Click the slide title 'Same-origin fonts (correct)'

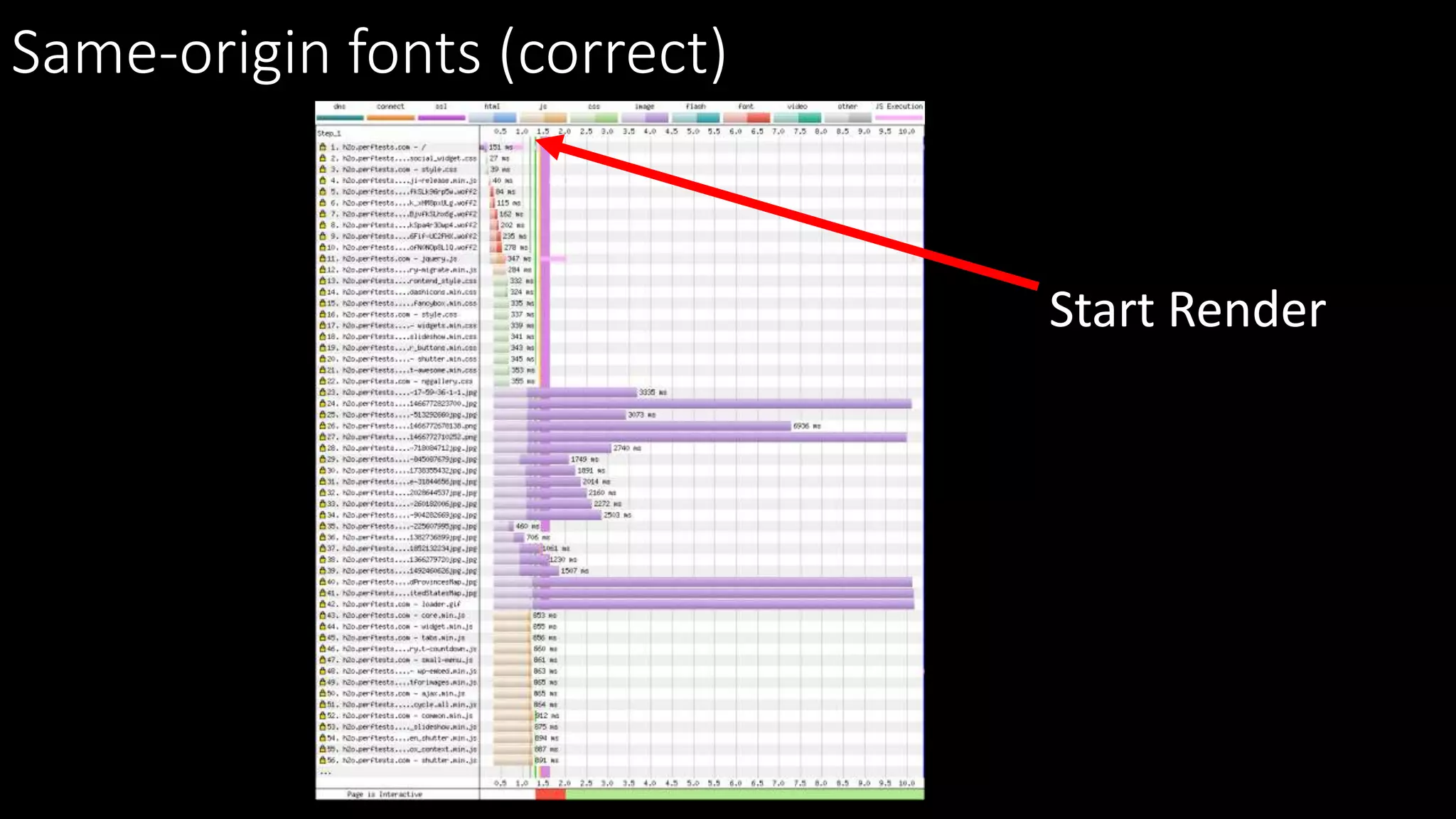click(x=369, y=53)
